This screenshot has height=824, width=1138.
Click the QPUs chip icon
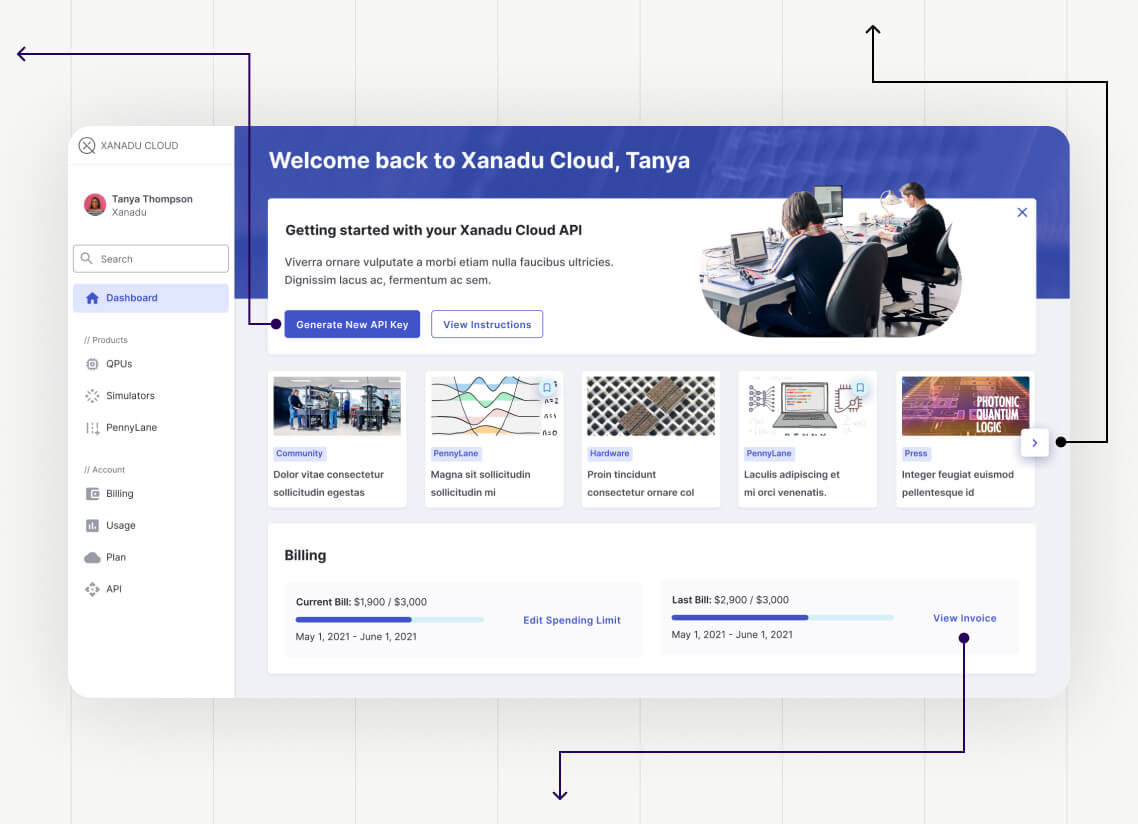(92, 364)
